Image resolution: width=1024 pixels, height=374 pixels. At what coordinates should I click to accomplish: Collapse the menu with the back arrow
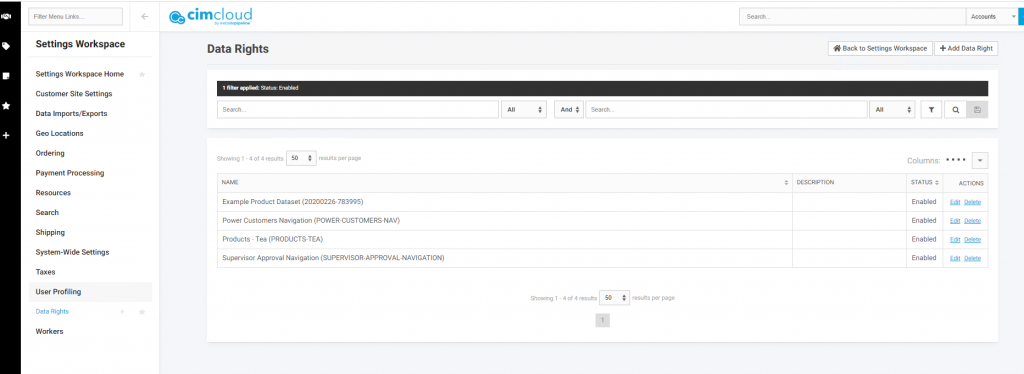[145, 16]
